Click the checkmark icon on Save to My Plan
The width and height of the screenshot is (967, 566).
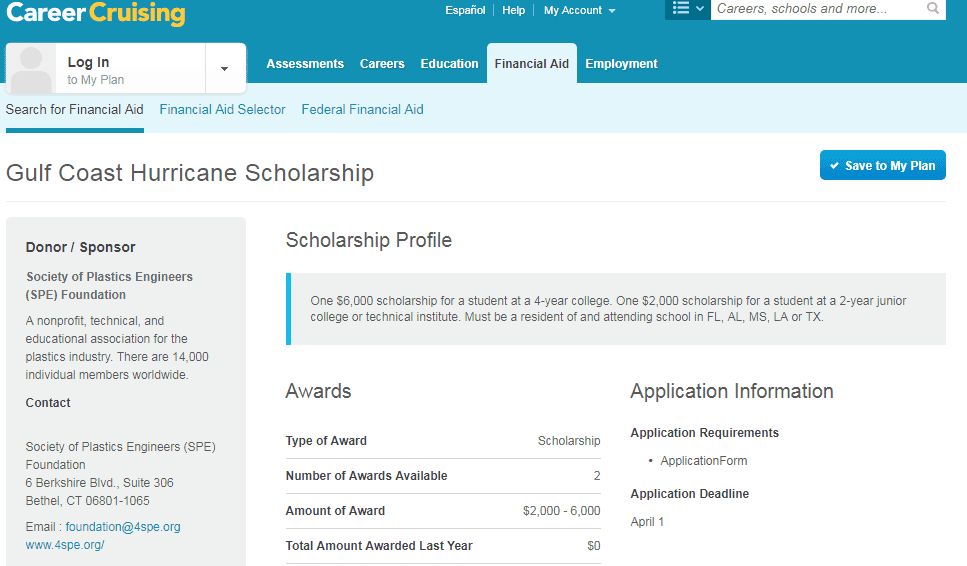coord(834,166)
